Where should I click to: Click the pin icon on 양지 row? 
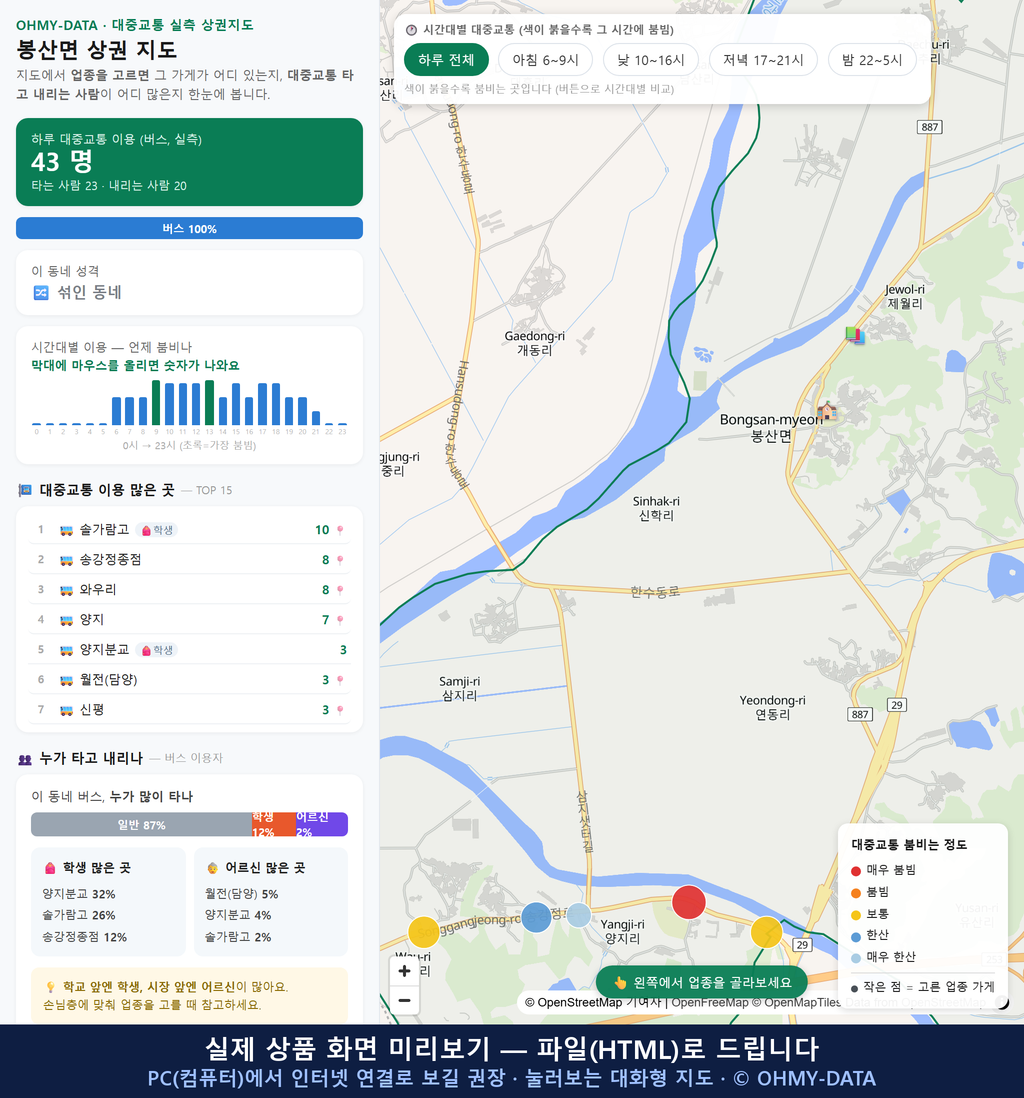pyautogui.click(x=340, y=620)
